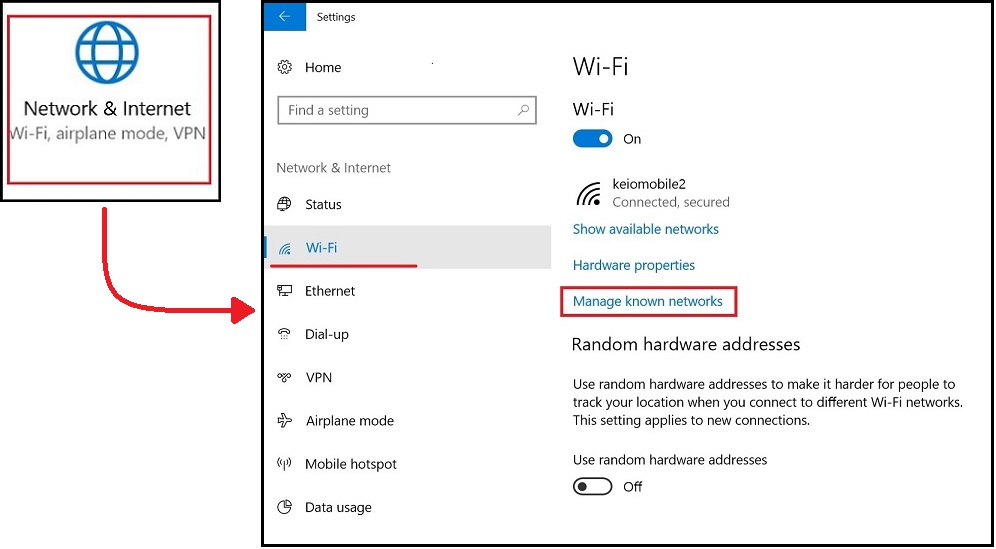Click the Status globe icon in sidebar
This screenshot has width=996, height=549.
pyautogui.click(x=285, y=204)
